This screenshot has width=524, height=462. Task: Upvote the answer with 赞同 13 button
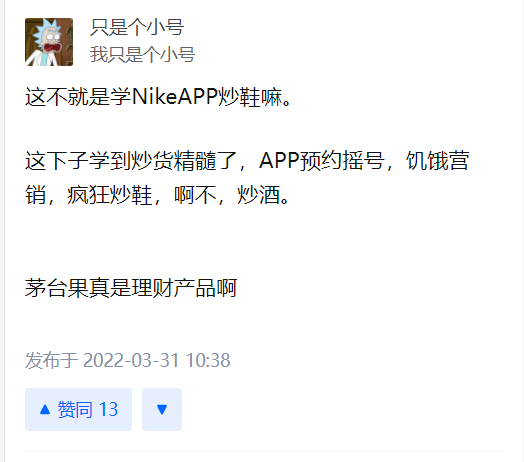pos(79,409)
